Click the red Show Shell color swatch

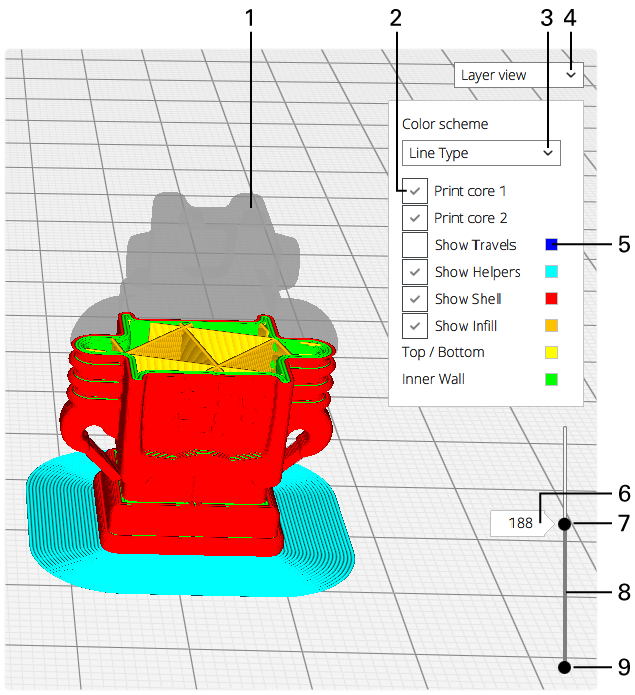(x=551, y=299)
